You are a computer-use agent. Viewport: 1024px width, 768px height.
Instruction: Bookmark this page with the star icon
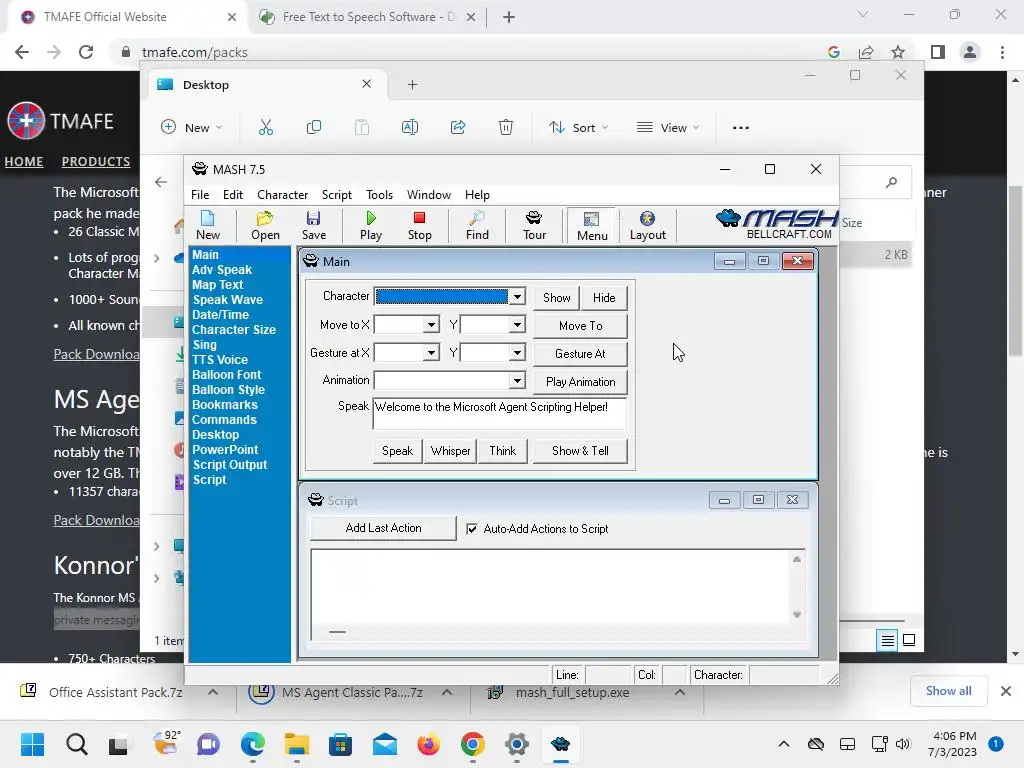click(898, 52)
